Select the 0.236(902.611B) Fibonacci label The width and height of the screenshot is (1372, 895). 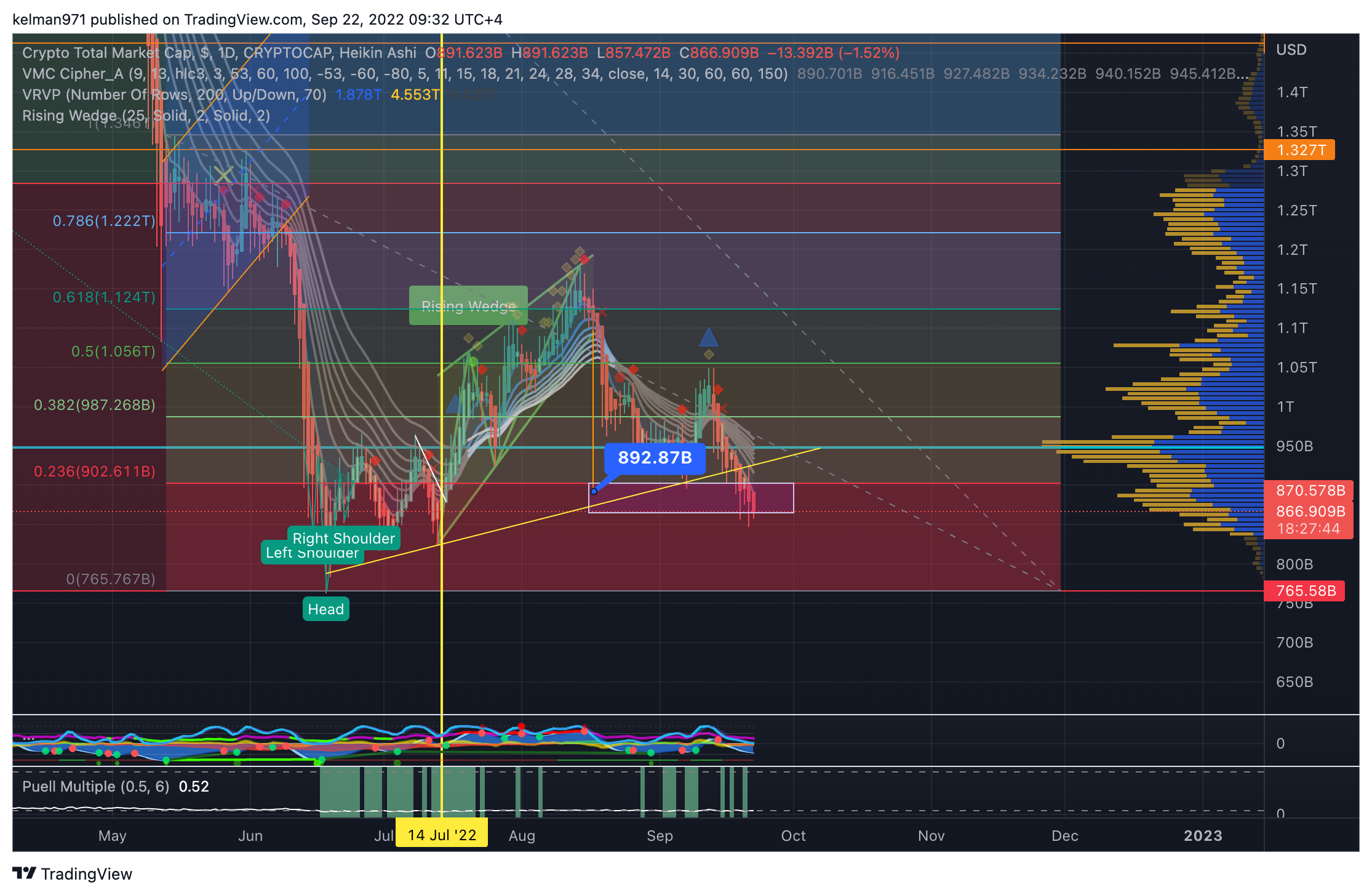point(95,472)
